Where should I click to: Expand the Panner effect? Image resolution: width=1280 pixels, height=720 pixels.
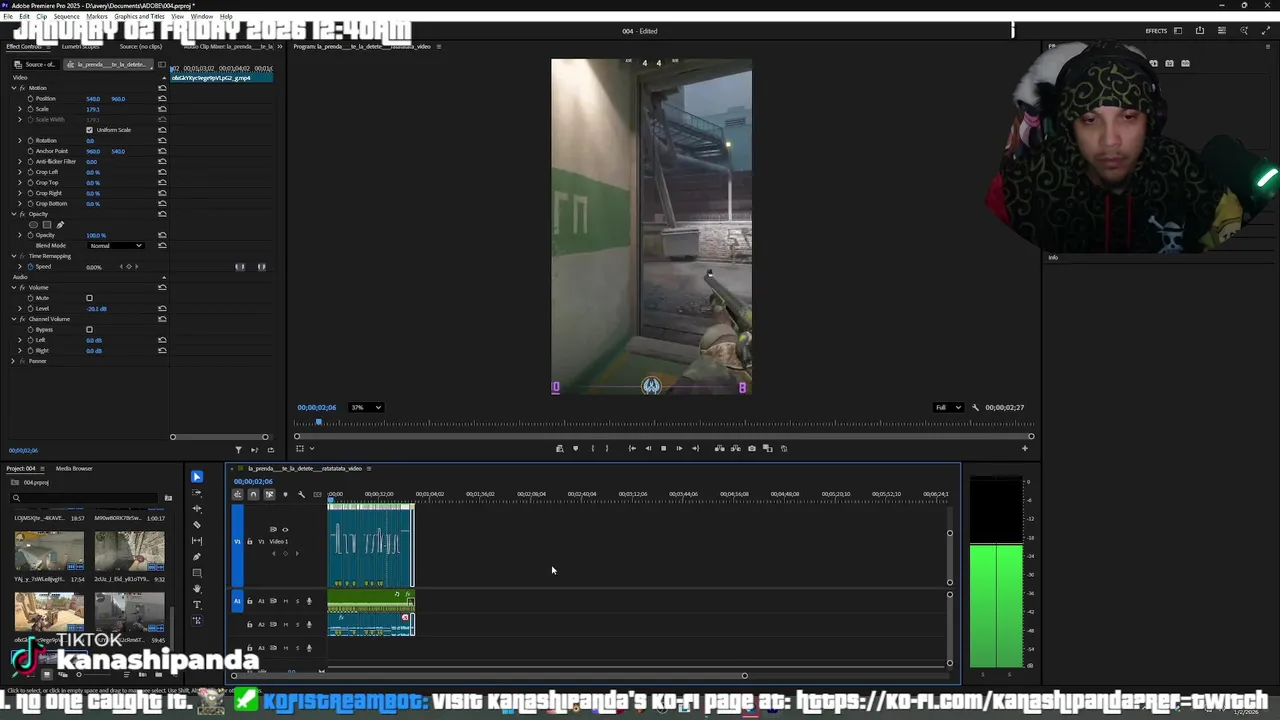[13, 361]
